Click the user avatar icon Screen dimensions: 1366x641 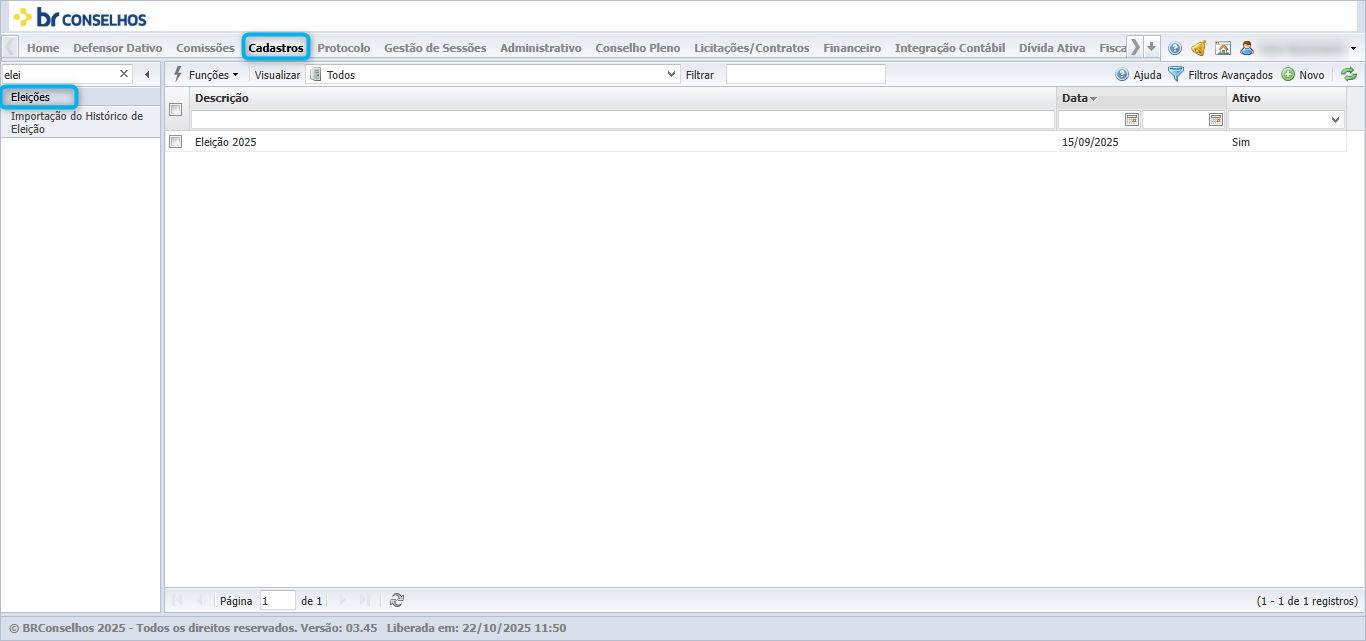1247,48
